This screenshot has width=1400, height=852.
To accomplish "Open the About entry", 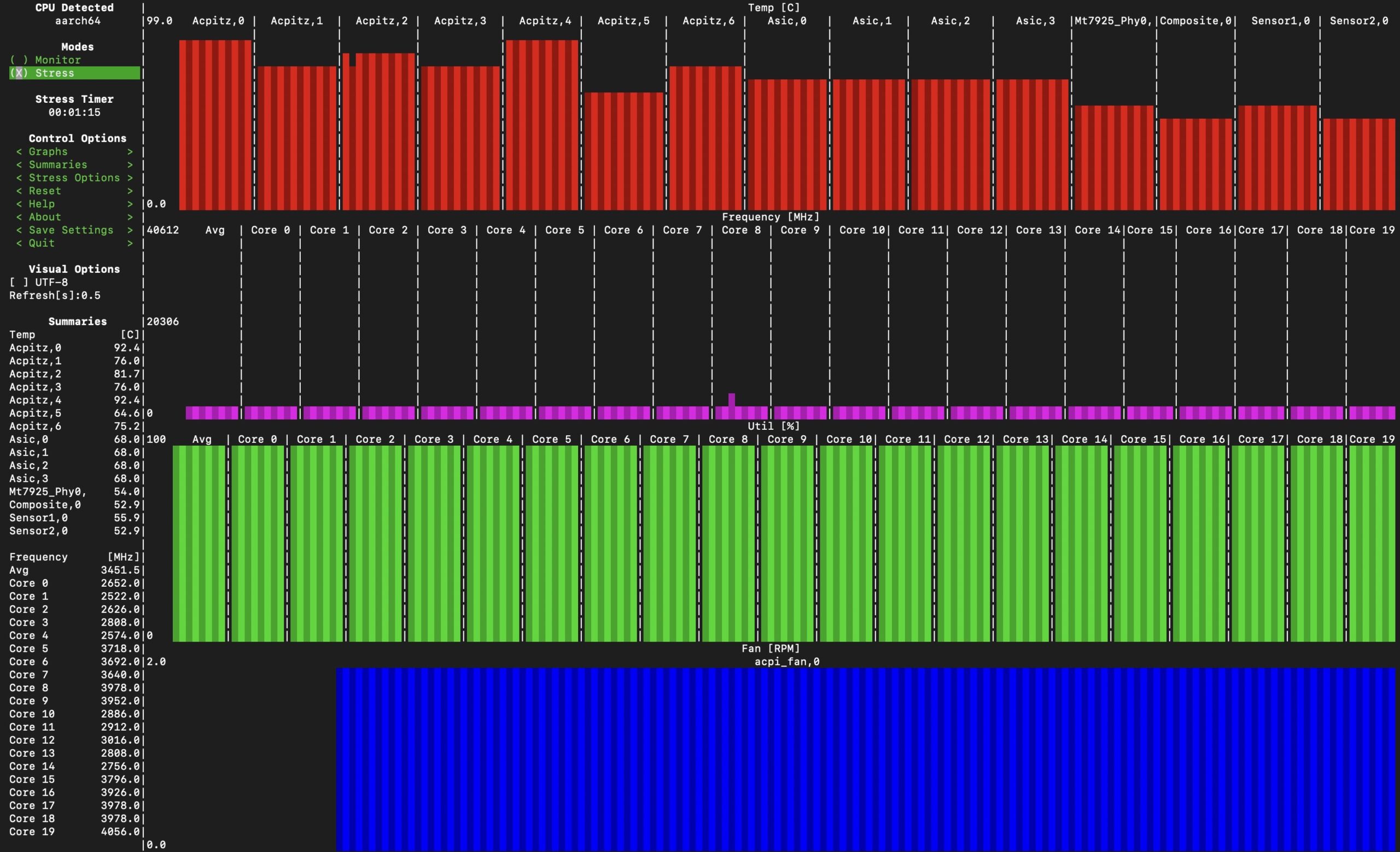I will coord(45,217).
